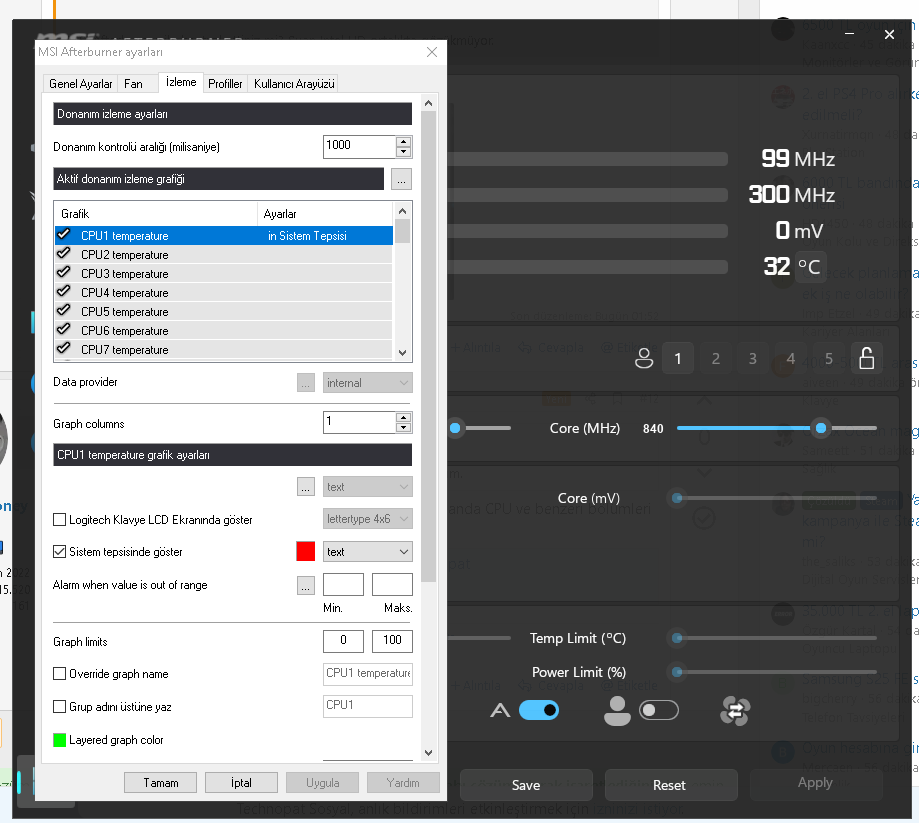The image size is (919, 823).
Task: Click the graph list scrollbar down arrow
Action: (402, 352)
